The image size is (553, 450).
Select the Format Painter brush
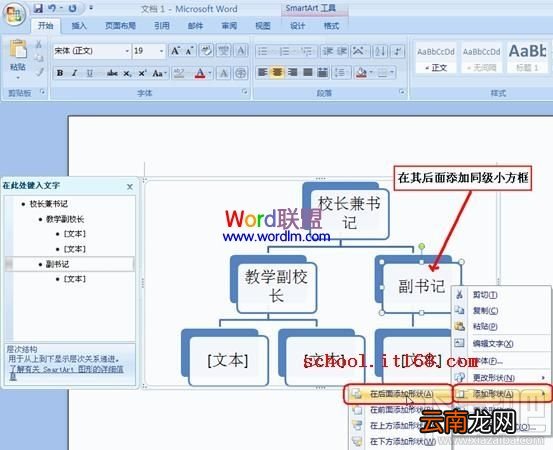(40, 72)
